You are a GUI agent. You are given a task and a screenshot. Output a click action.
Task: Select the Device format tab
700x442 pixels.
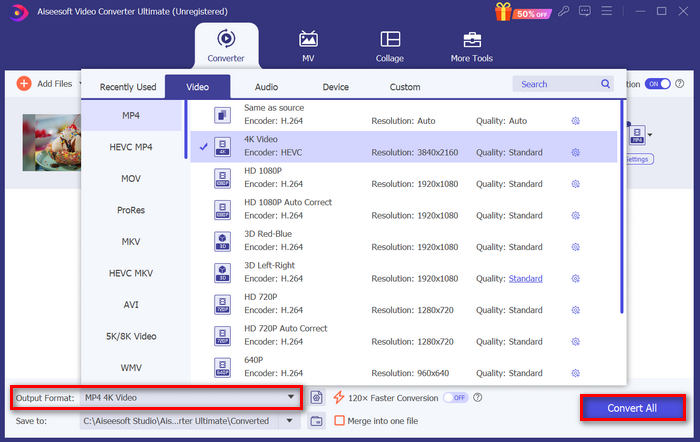(336, 87)
